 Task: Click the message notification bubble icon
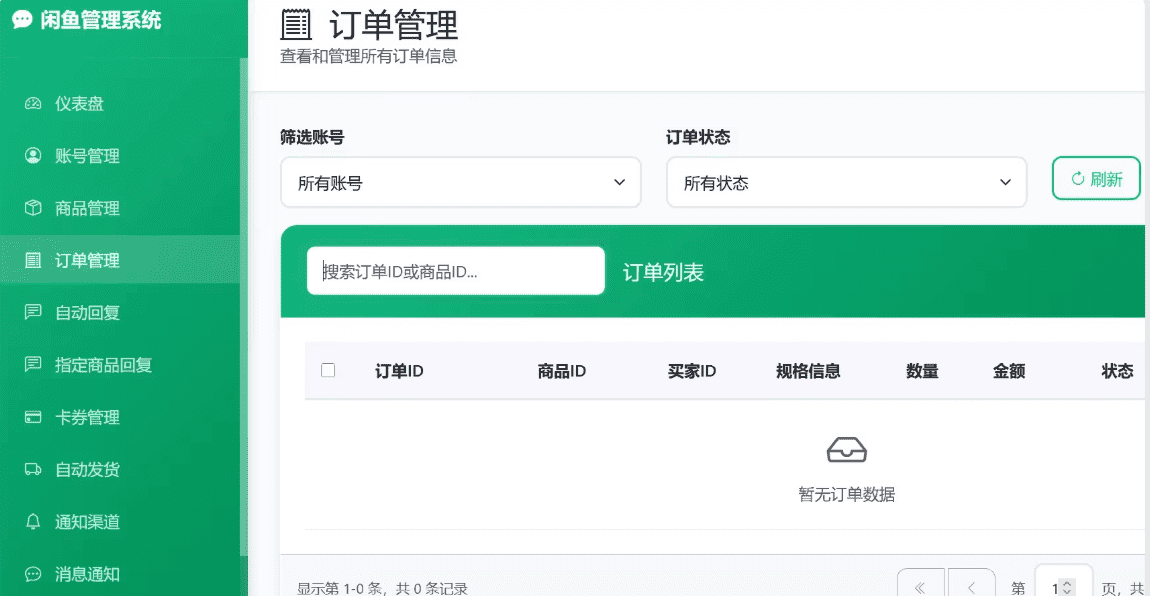coord(33,574)
